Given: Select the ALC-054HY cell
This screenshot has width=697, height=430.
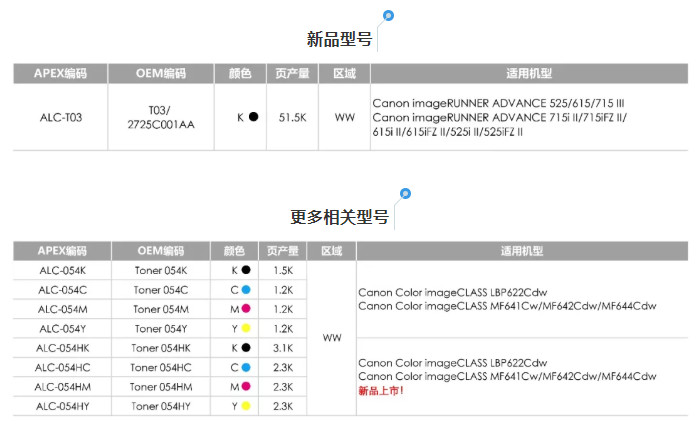Looking at the screenshot, I should pyautogui.click(x=63, y=406).
